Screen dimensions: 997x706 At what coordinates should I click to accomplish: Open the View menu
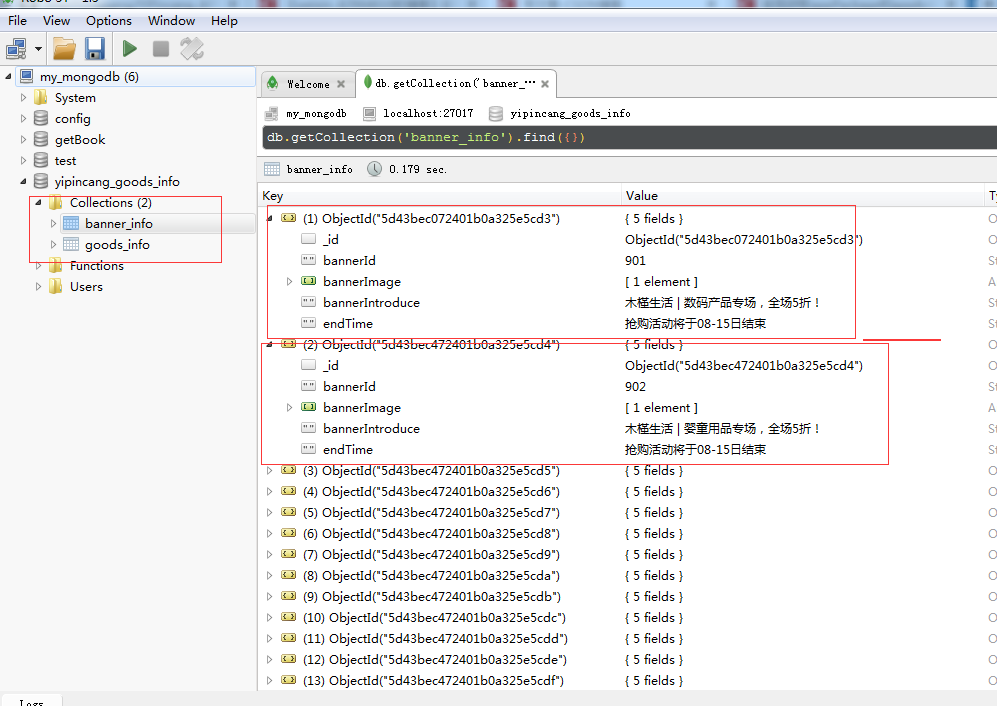(x=57, y=20)
